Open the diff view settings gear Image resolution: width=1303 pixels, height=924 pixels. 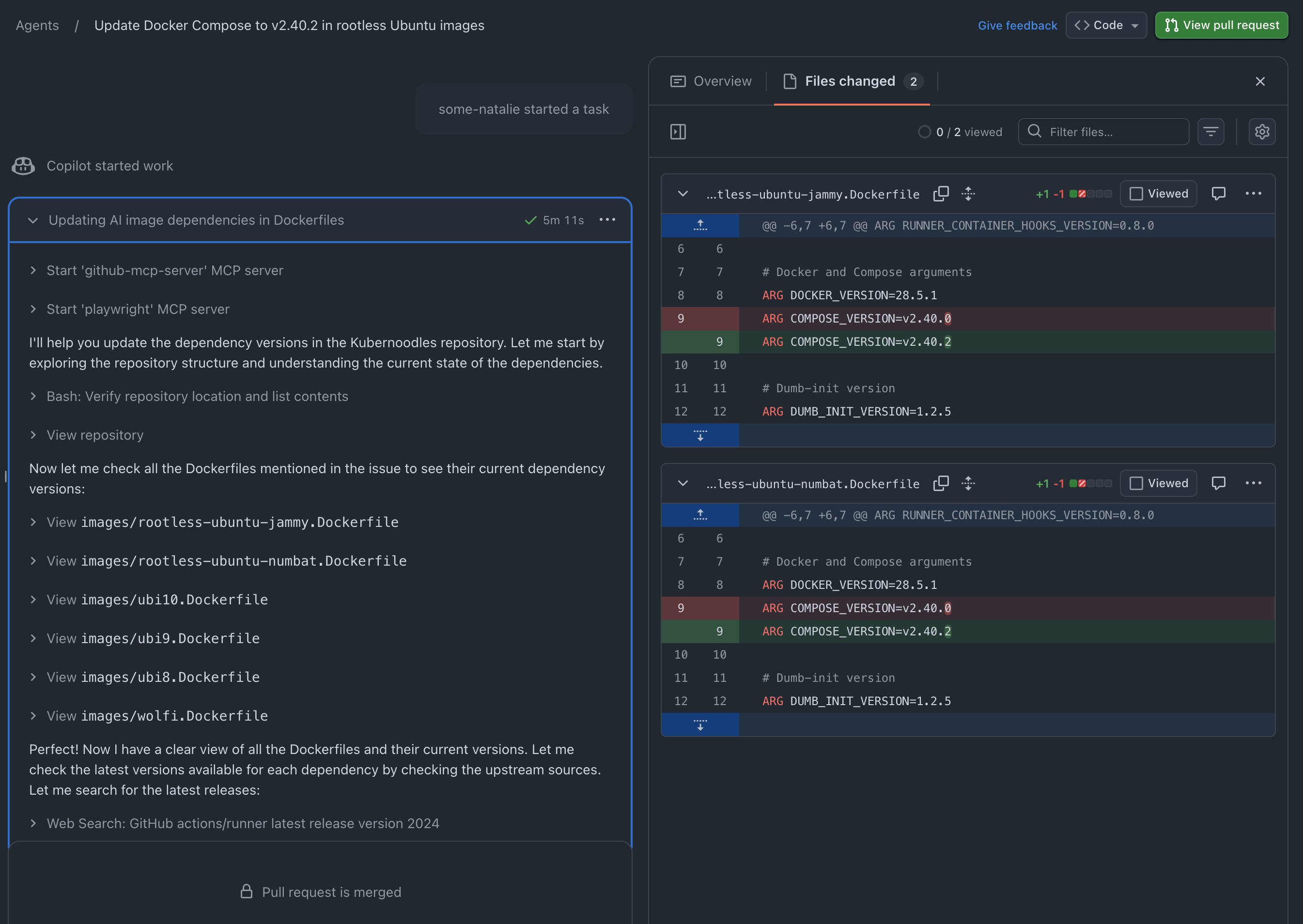[1261, 132]
